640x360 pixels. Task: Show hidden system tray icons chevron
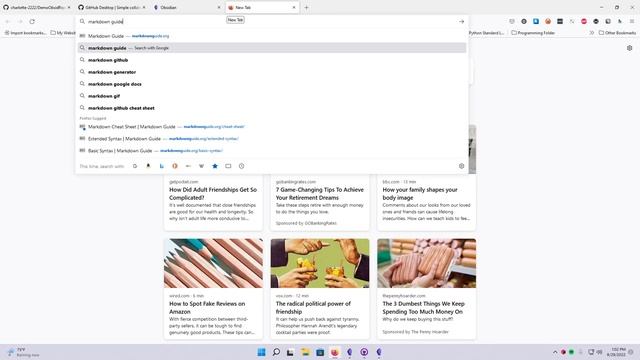555,352
